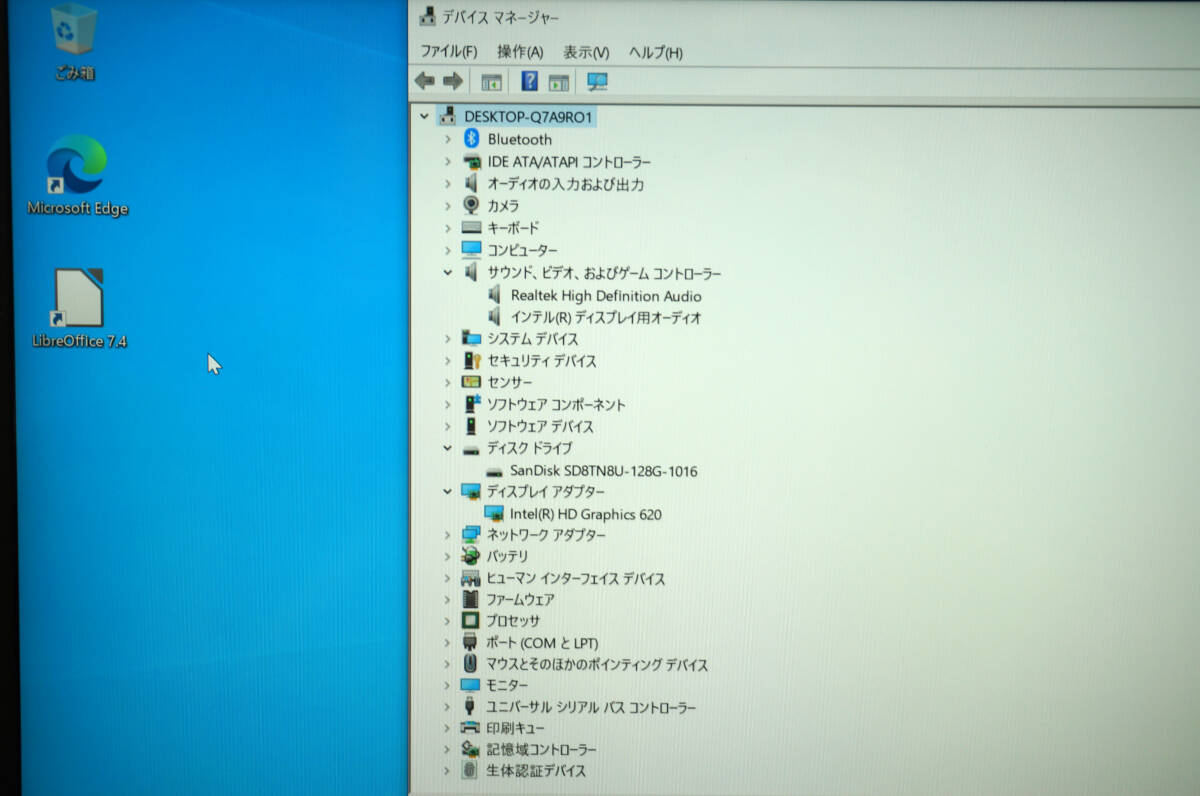This screenshot has width=1200, height=796.
Task: Select the SanDisk disk drive device icon
Action: (494, 471)
